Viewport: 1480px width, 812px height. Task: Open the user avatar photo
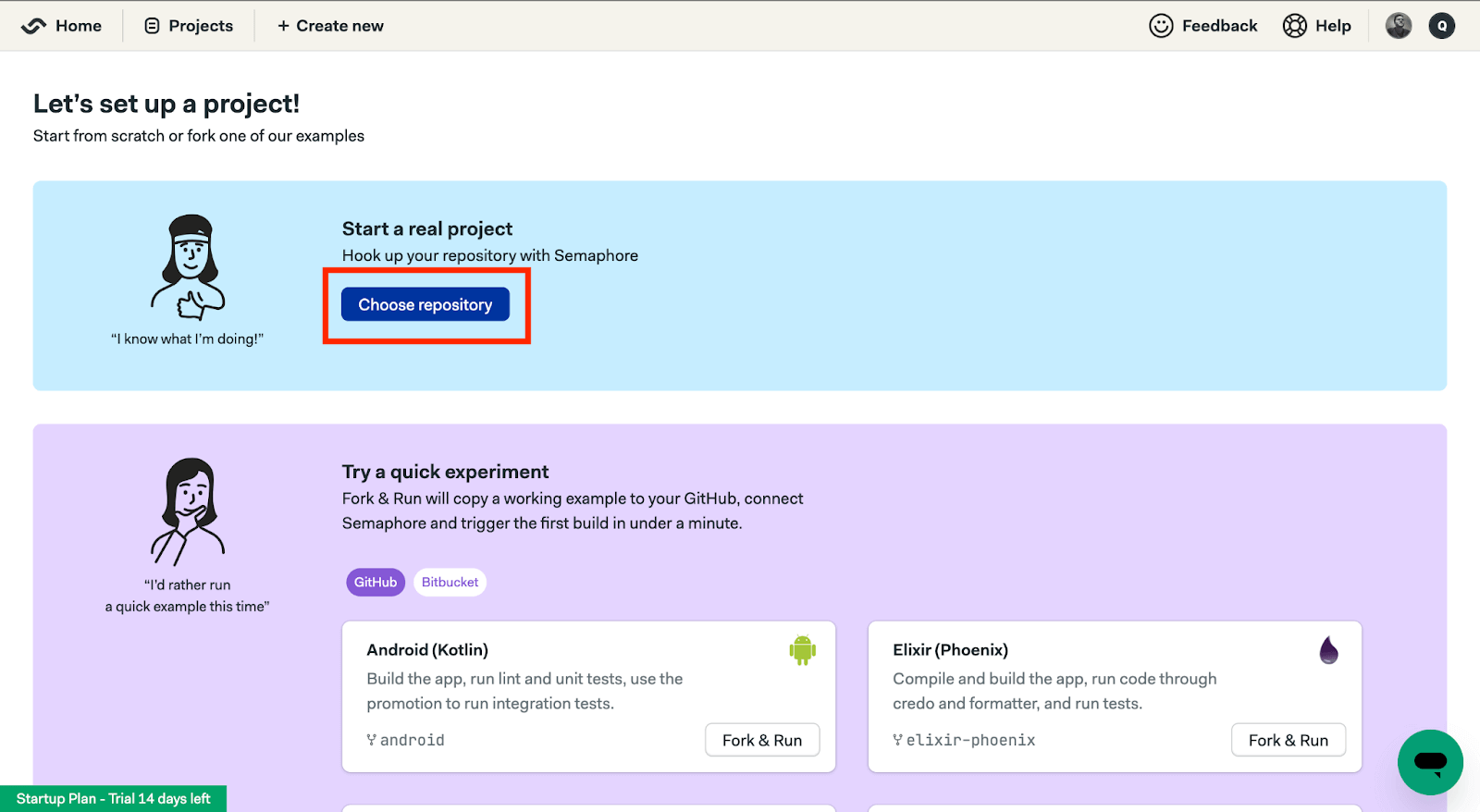point(1398,26)
